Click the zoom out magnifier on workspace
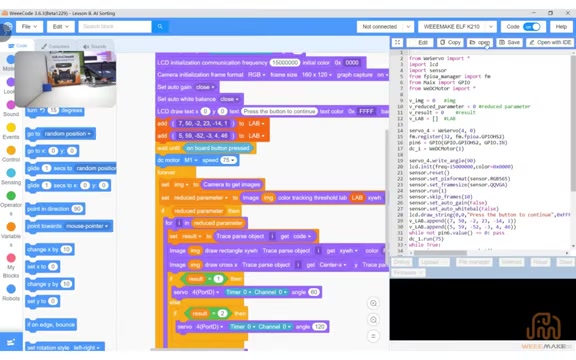 [373, 320]
